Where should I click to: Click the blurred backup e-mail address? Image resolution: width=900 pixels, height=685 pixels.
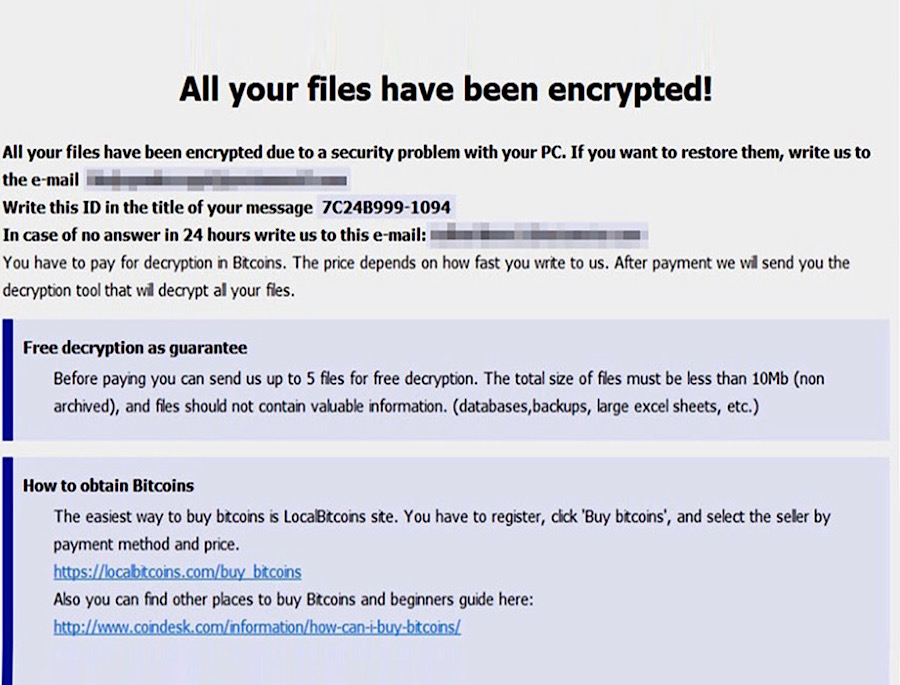pyautogui.click(x=538, y=235)
